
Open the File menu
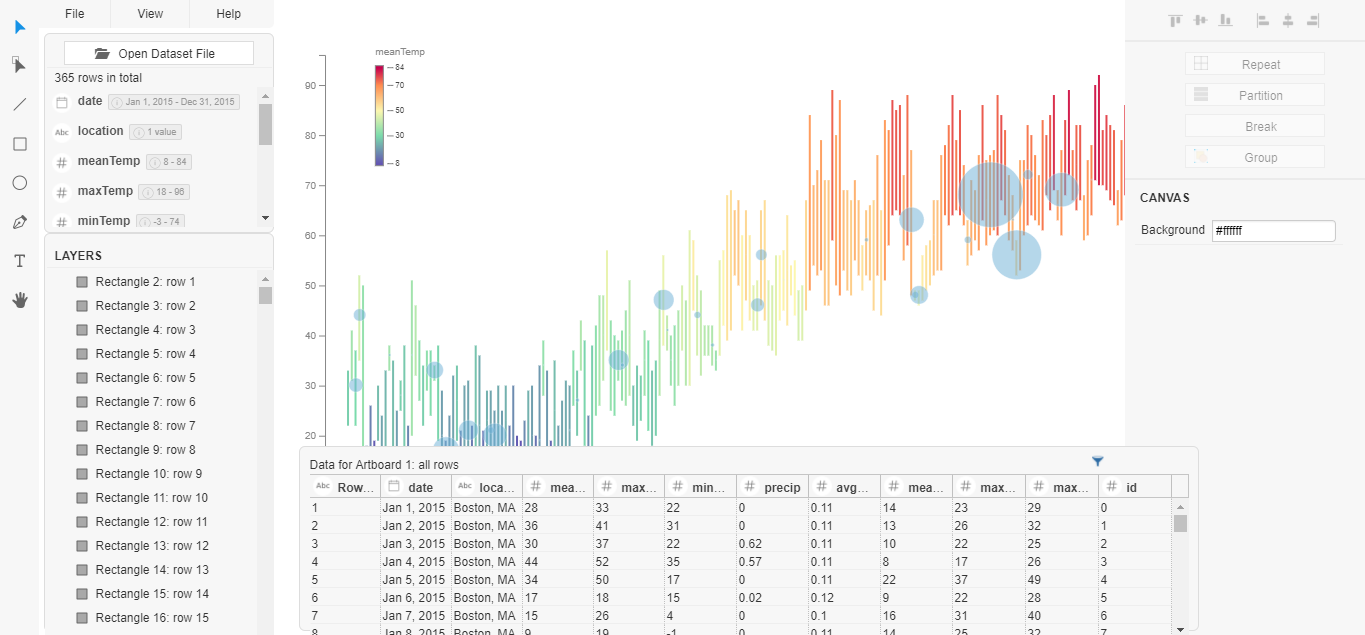click(x=74, y=14)
